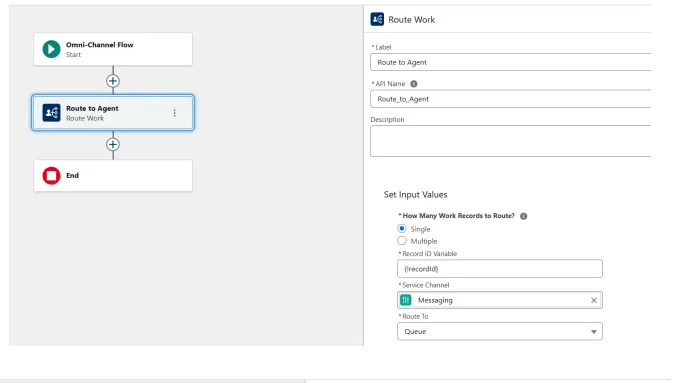
Task: Click the Record ID Variable field
Action: coord(500,268)
